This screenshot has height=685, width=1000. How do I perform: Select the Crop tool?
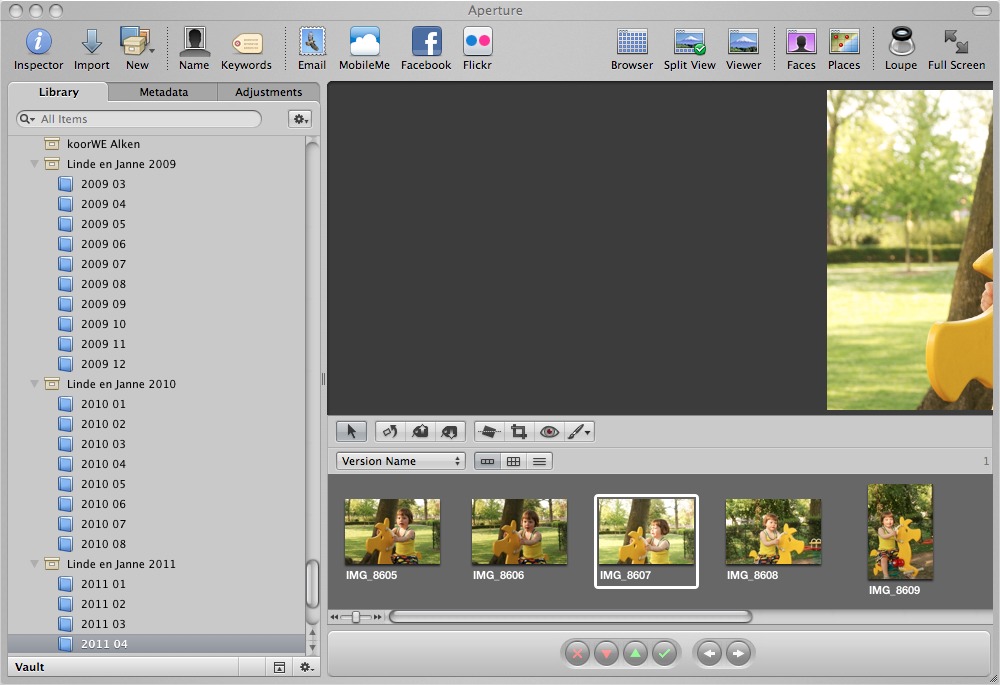[519, 432]
